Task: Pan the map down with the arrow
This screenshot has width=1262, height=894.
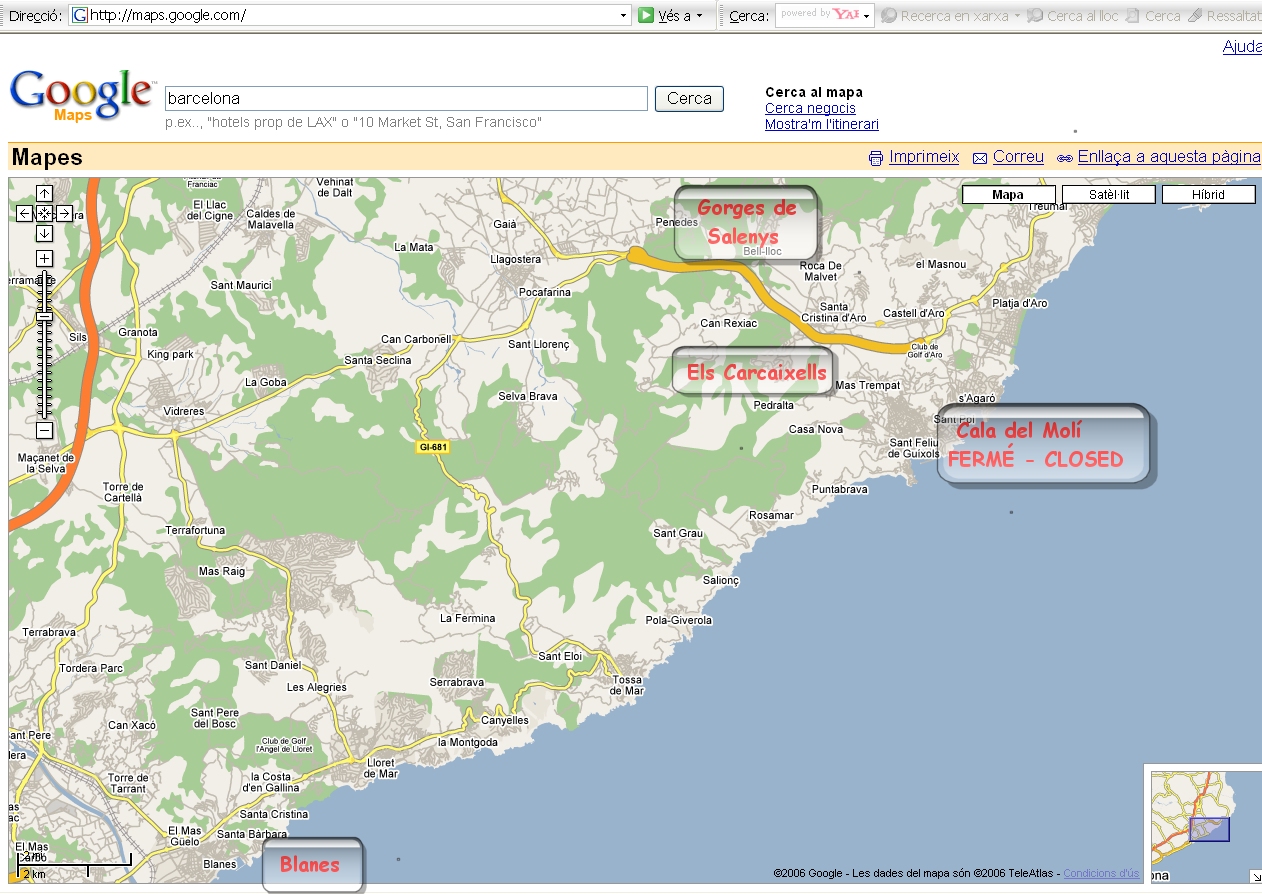Action: tap(44, 233)
